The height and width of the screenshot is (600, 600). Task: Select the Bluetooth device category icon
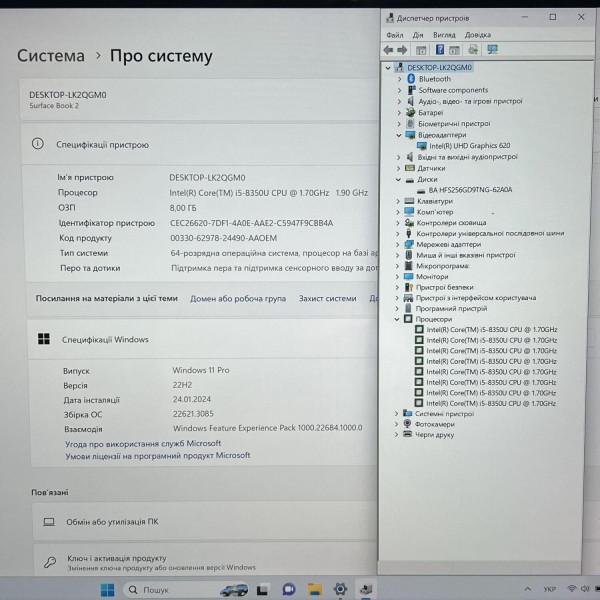coord(411,79)
